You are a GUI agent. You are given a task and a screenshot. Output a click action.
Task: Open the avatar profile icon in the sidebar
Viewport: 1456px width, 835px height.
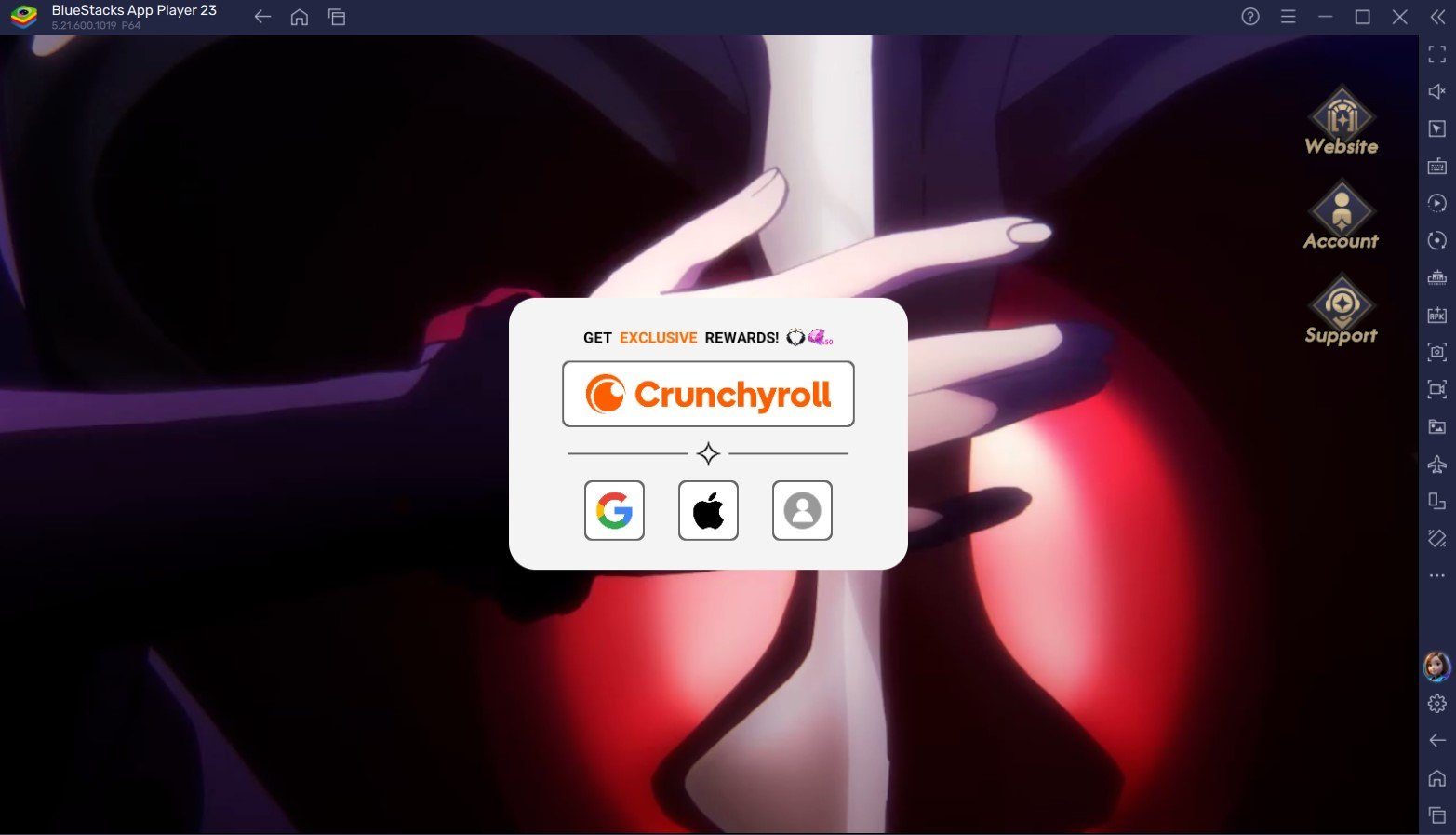coord(1437,666)
